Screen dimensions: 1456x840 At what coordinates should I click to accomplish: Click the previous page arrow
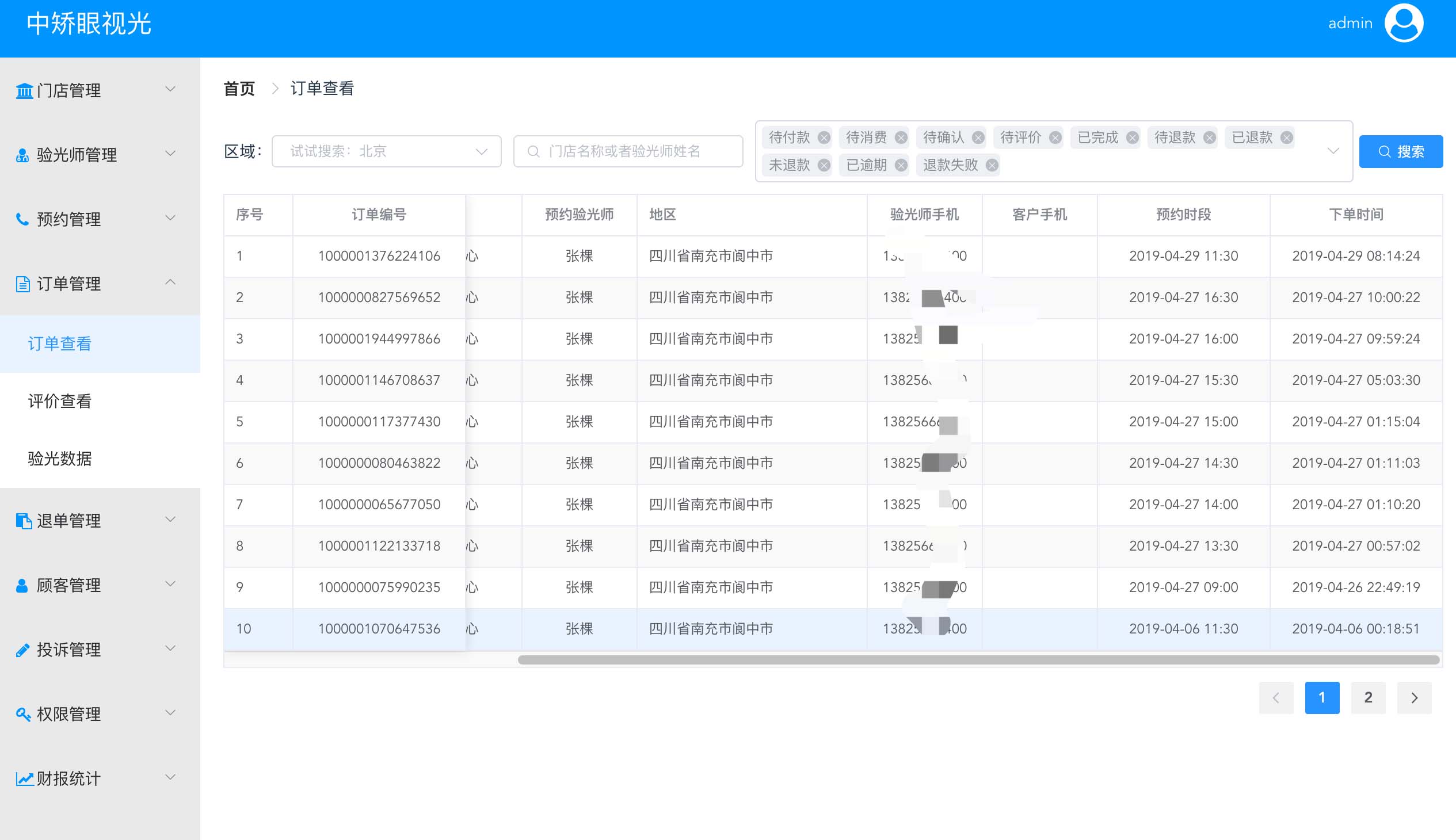[x=1276, y=697]
